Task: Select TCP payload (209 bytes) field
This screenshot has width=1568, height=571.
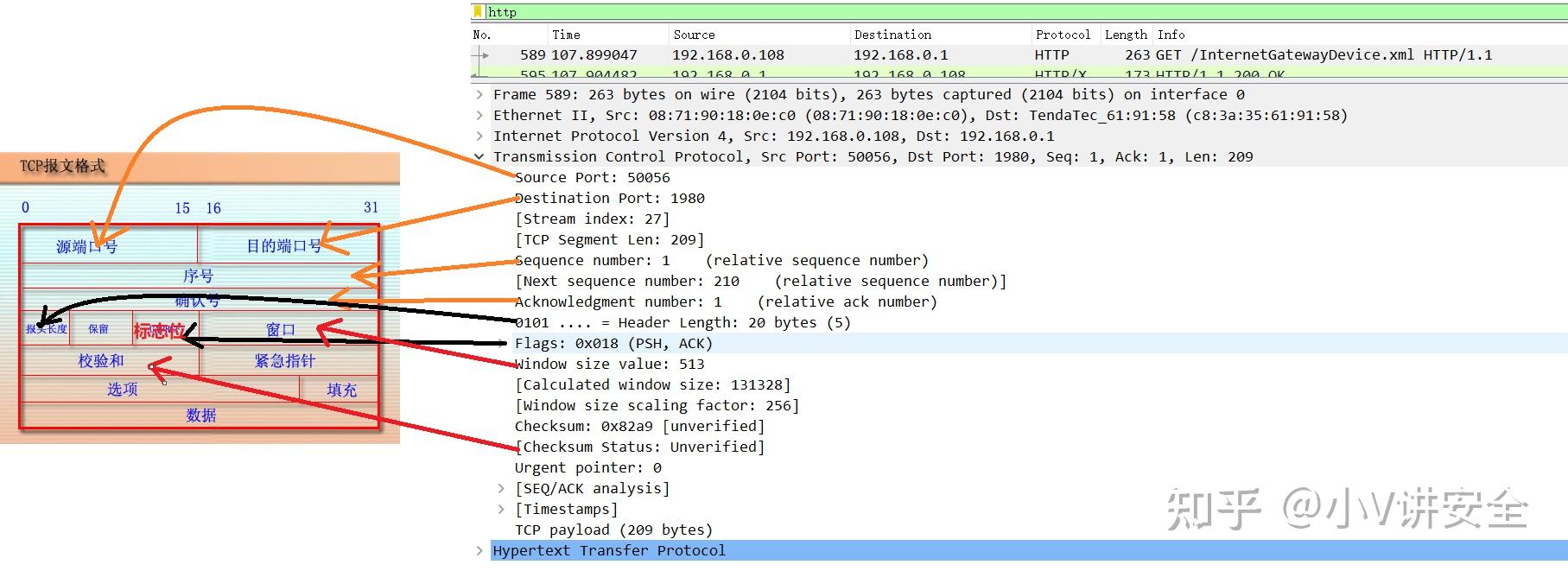Action: 614,530
